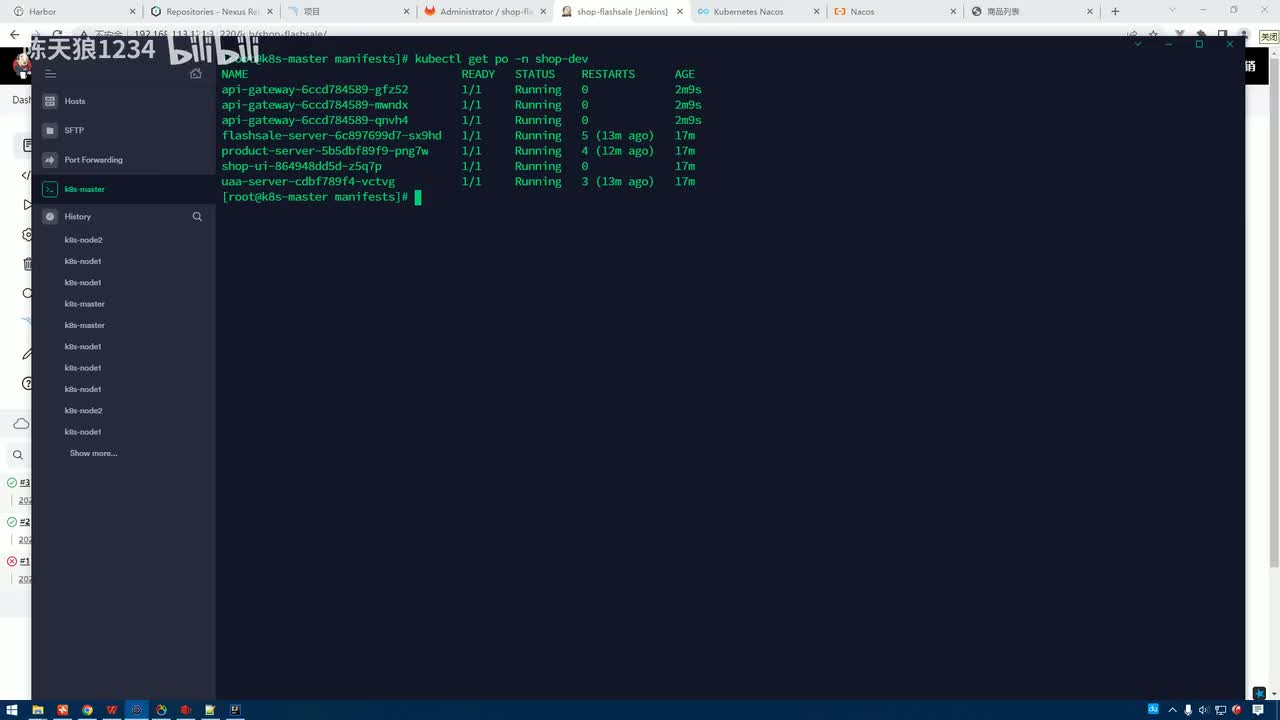Open WPS Office from taskbar
Screen dimensions: 1280x720
point(112,710)
